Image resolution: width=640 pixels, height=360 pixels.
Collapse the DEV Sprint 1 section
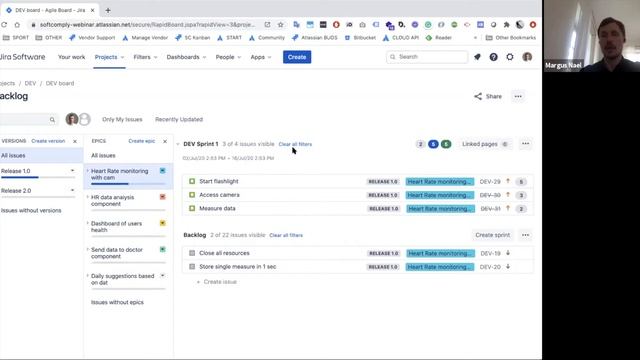178,144
